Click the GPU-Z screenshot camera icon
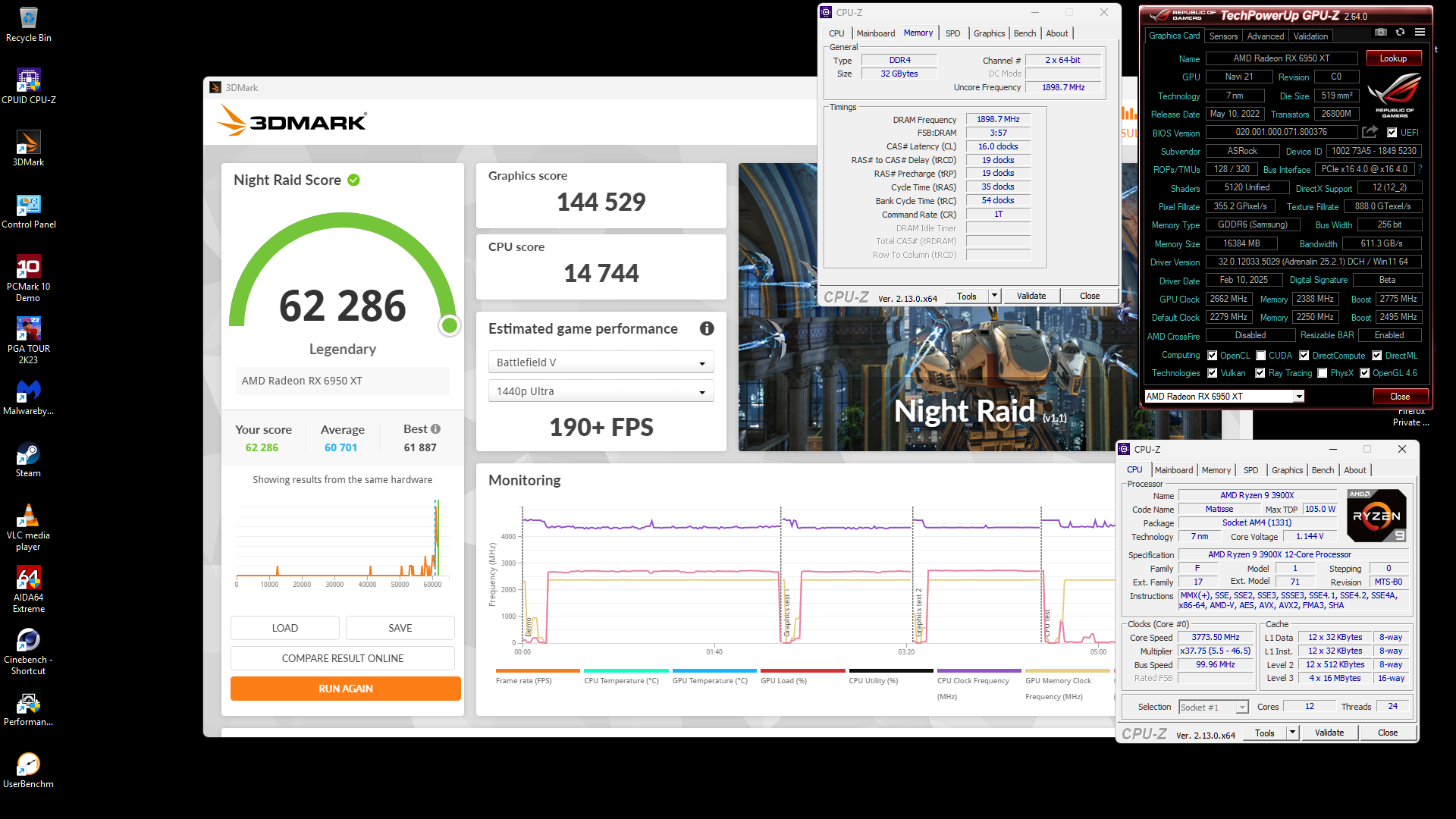Viewport: 1456px width, 819px height. pyautogui.click(x=1380, y=33)
